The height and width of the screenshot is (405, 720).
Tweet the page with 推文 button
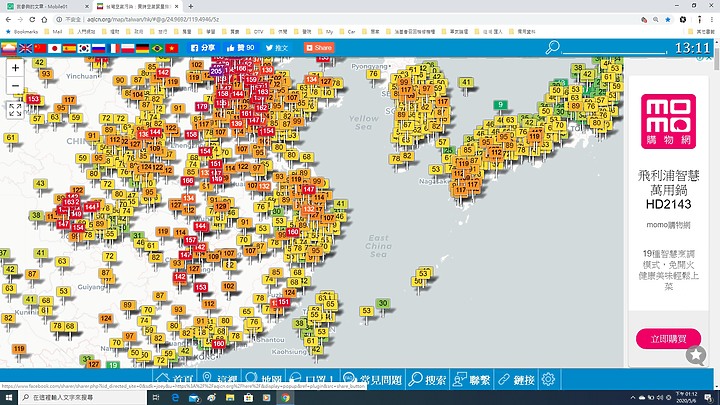(x=277, y=48)
